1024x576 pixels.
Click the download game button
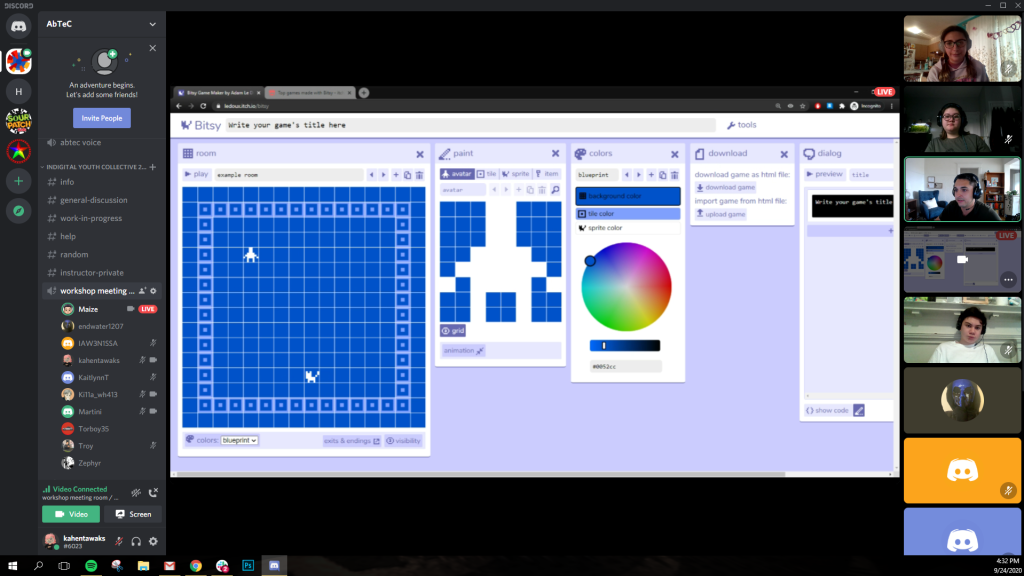pyautogui.click(x=725, y=187)
